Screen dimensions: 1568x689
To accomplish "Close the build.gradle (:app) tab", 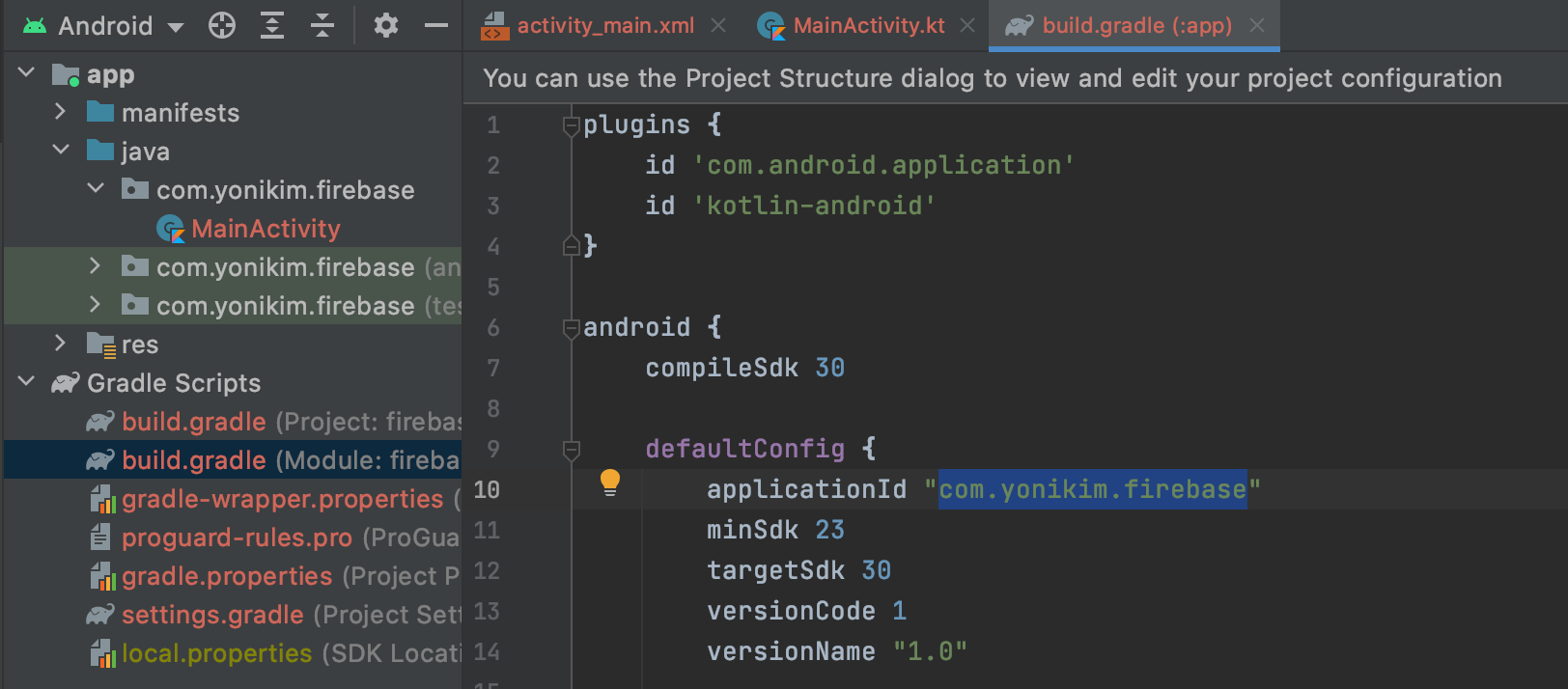I will pos(1257,26).
